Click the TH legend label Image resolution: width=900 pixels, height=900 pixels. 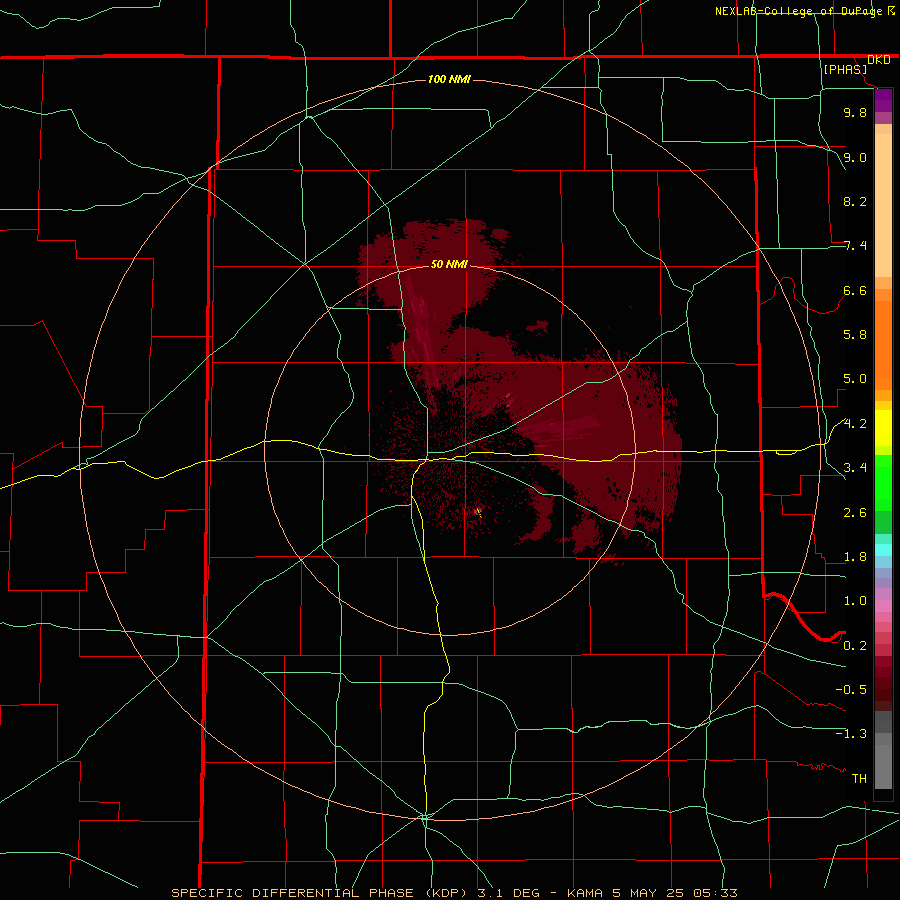(x=859, y=779)
